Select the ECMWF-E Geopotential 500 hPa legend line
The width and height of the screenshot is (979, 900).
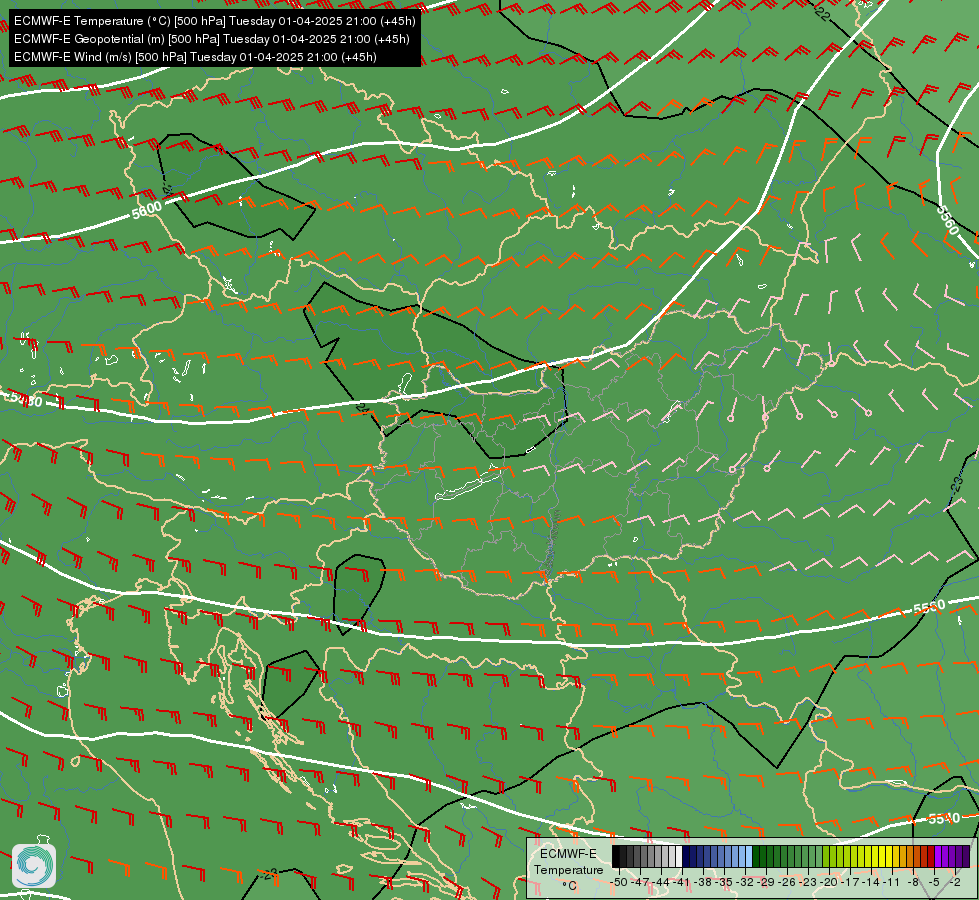[x=212, y=39]
